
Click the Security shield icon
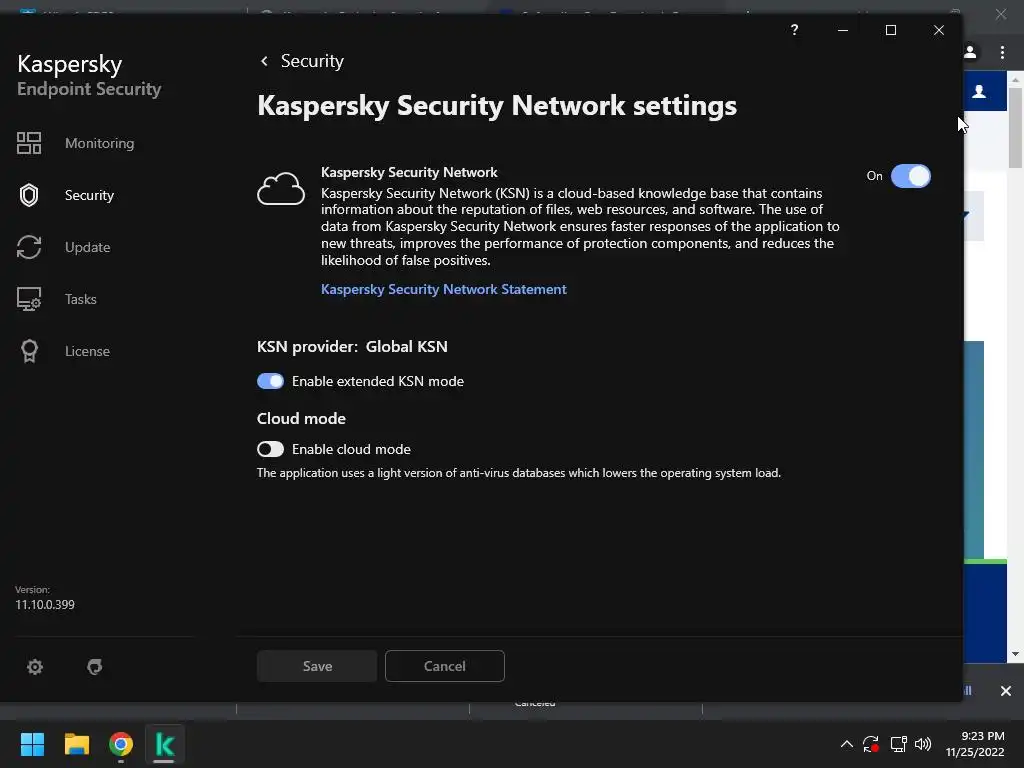(x=29, y=195)
